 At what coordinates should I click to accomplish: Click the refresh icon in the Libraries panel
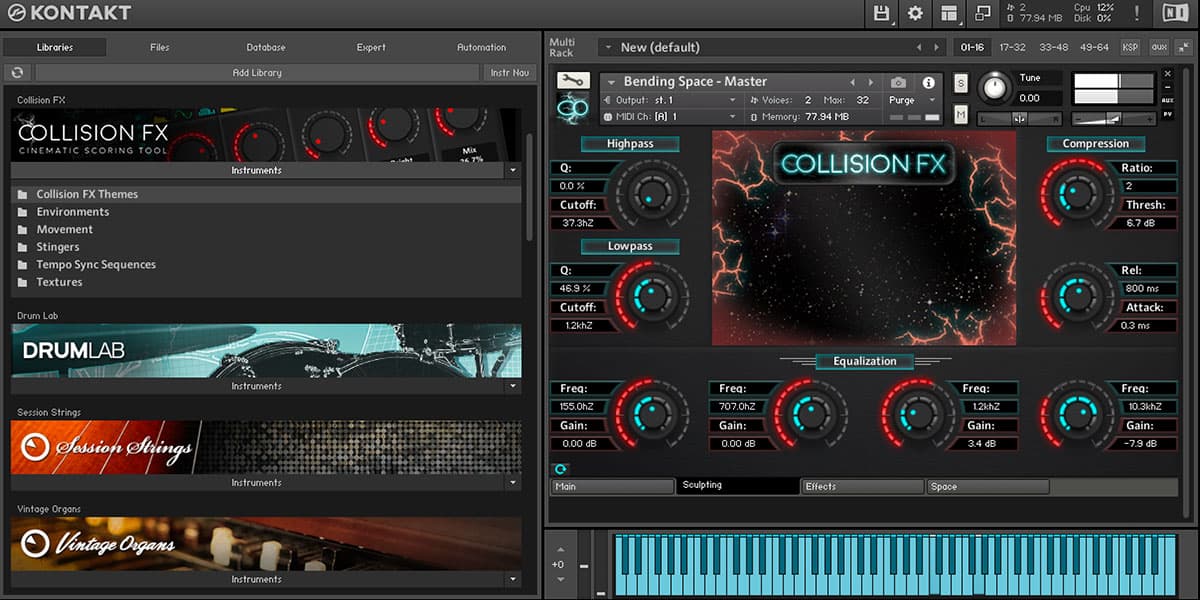17,72
